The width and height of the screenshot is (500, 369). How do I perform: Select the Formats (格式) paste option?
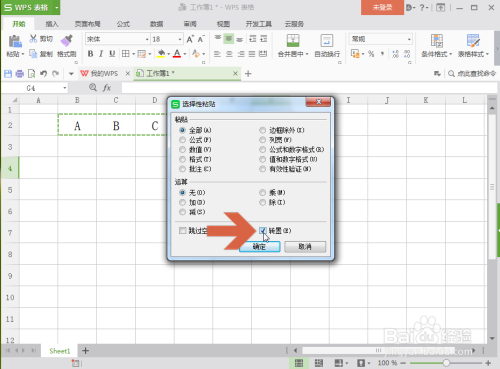click(x=182, y=159)
